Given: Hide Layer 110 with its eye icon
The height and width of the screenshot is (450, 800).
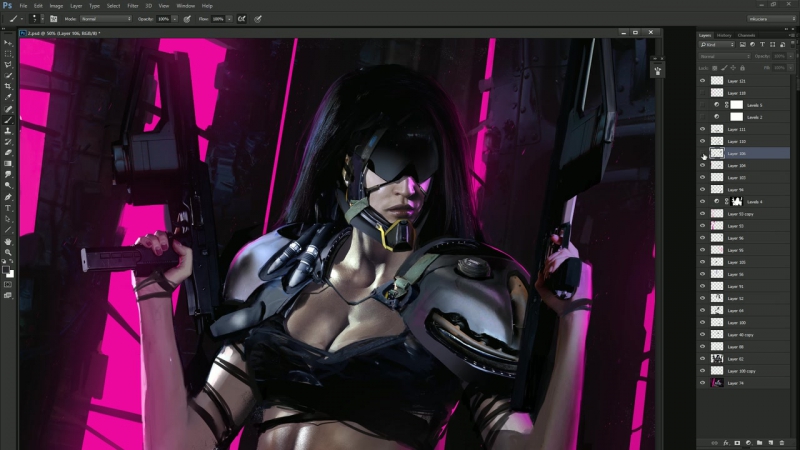Looking at the screenshot, I should 703,141.
